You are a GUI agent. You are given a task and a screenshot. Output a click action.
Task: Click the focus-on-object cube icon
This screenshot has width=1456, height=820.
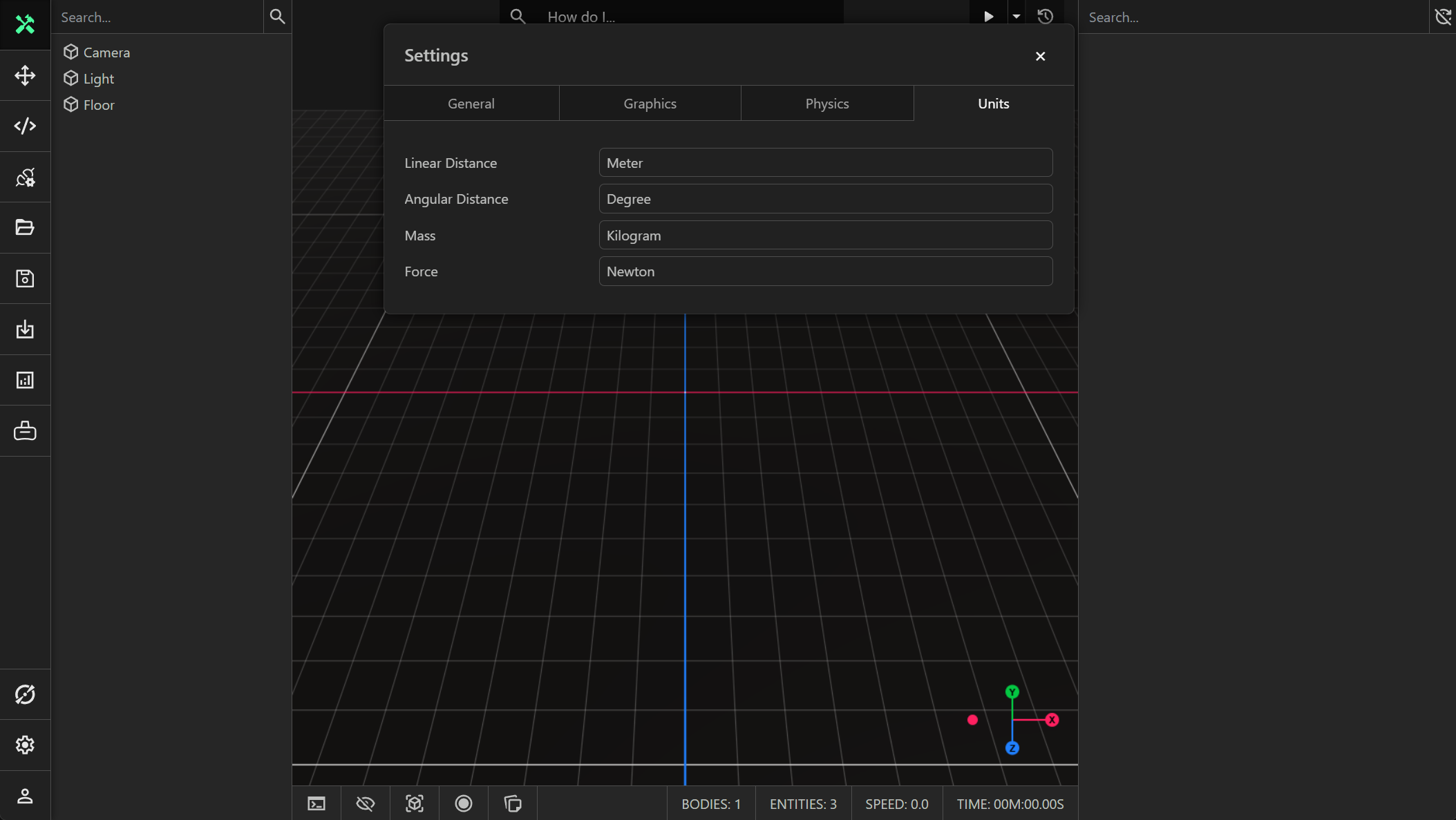[415, 803]
